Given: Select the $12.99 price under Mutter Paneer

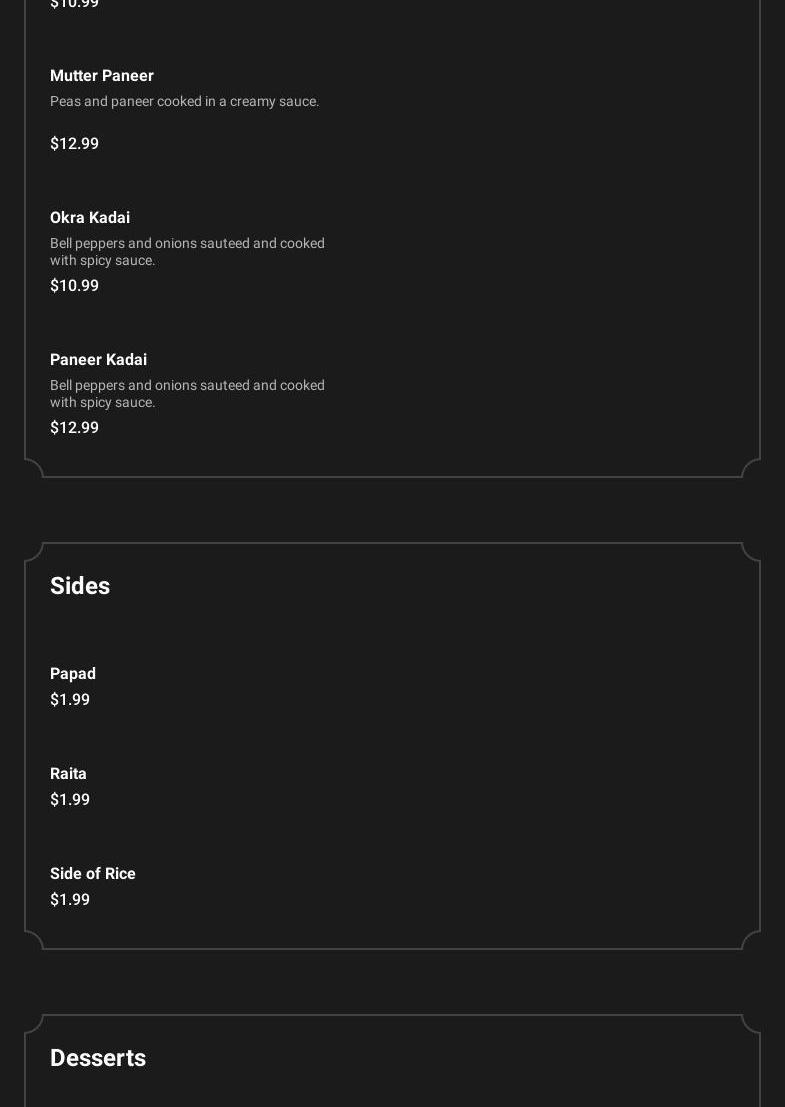Looking at the screenshot, I should click(x=74, y=144).
